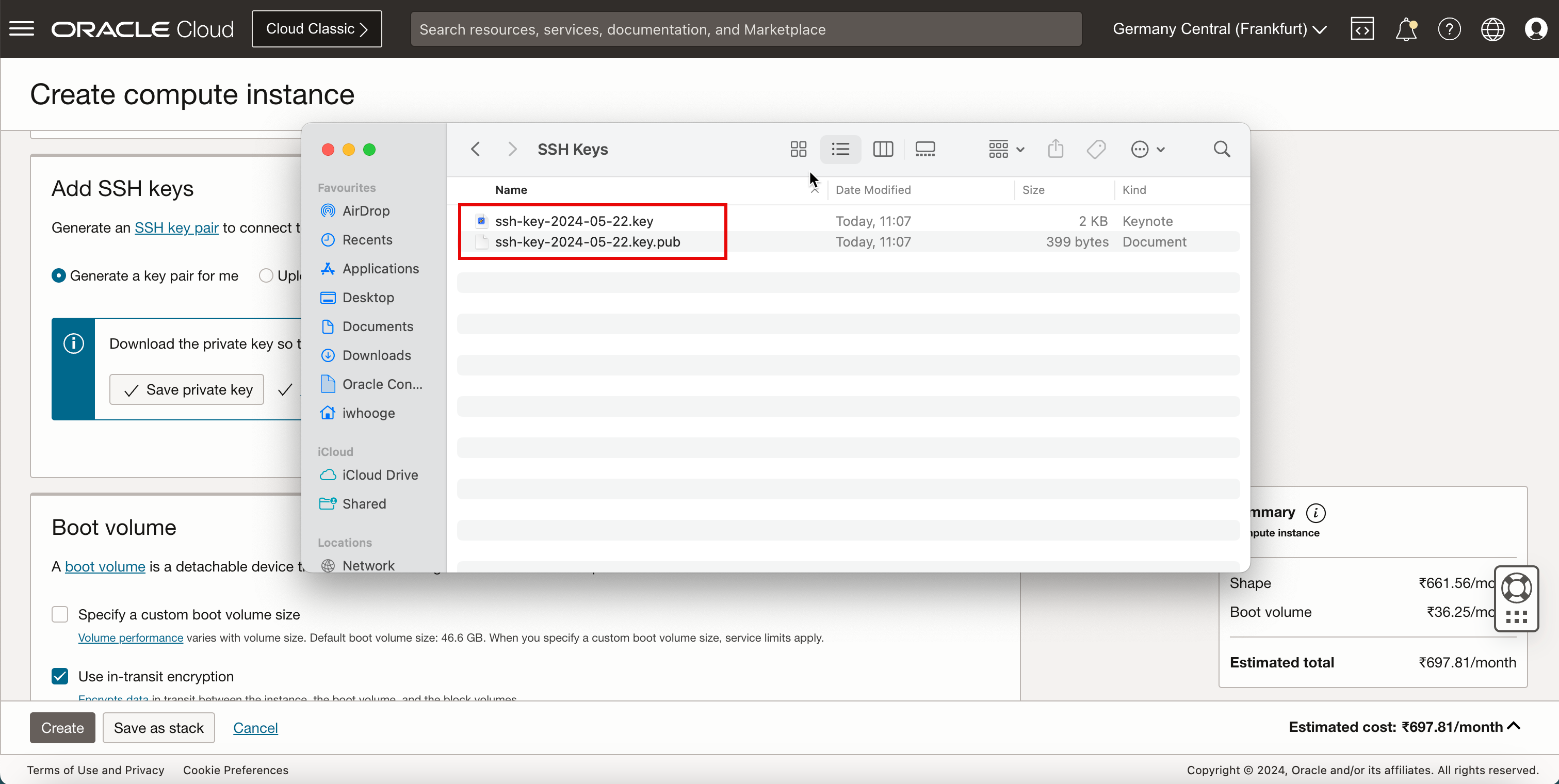Enable 'Specify a custom boot volume size' checkbox
This screenshot has height=784, width=1559.
[x=60, y=614]
